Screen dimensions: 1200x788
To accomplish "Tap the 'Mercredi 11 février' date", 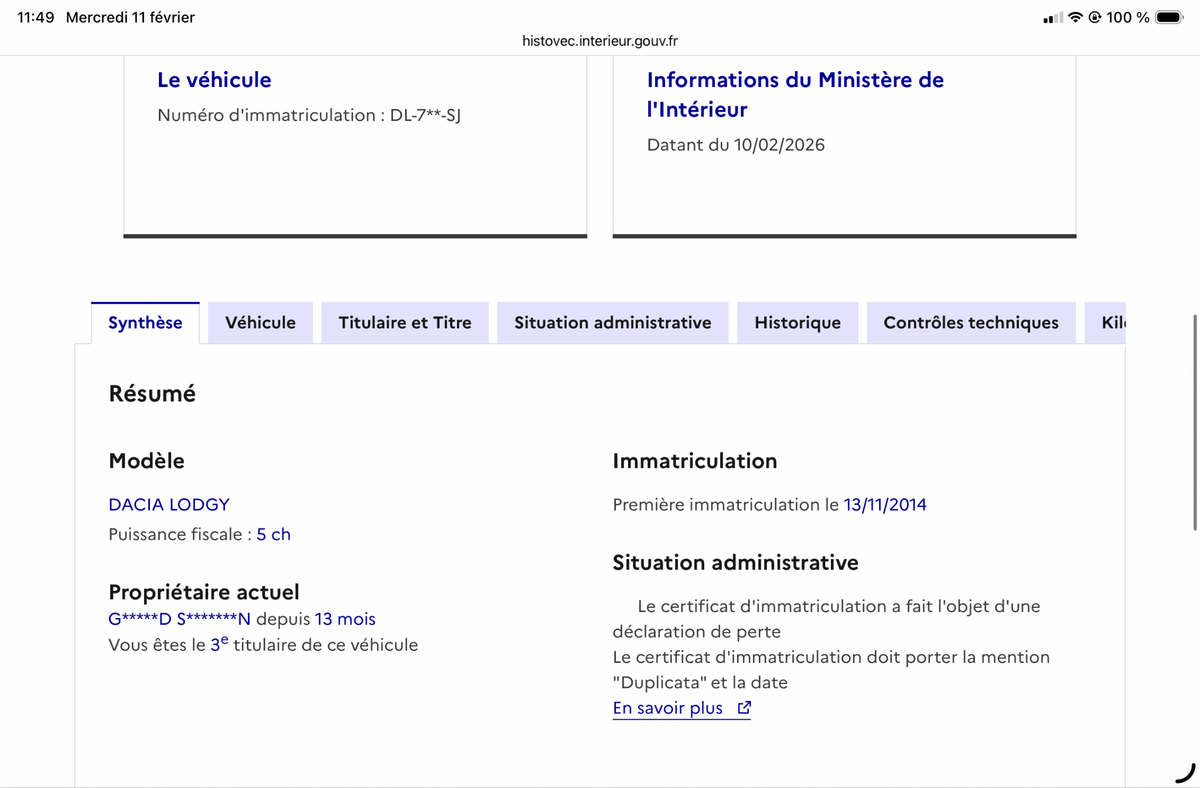I will click(x=130, y=17).
